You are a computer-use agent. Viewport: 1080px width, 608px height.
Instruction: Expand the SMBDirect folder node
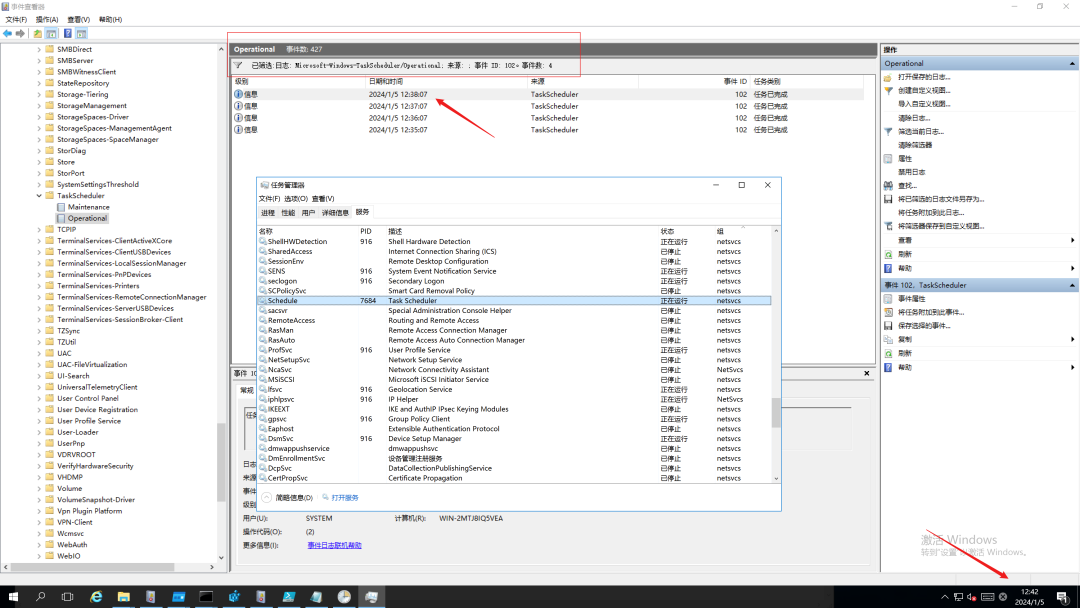click(39, 50)
